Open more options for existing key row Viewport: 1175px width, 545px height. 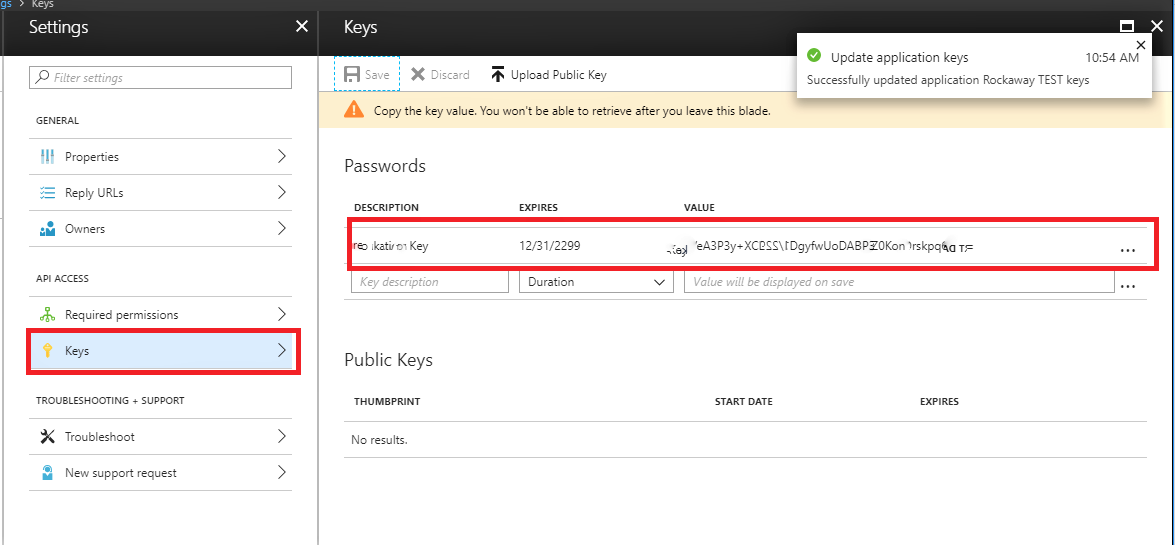point(1129,250)
